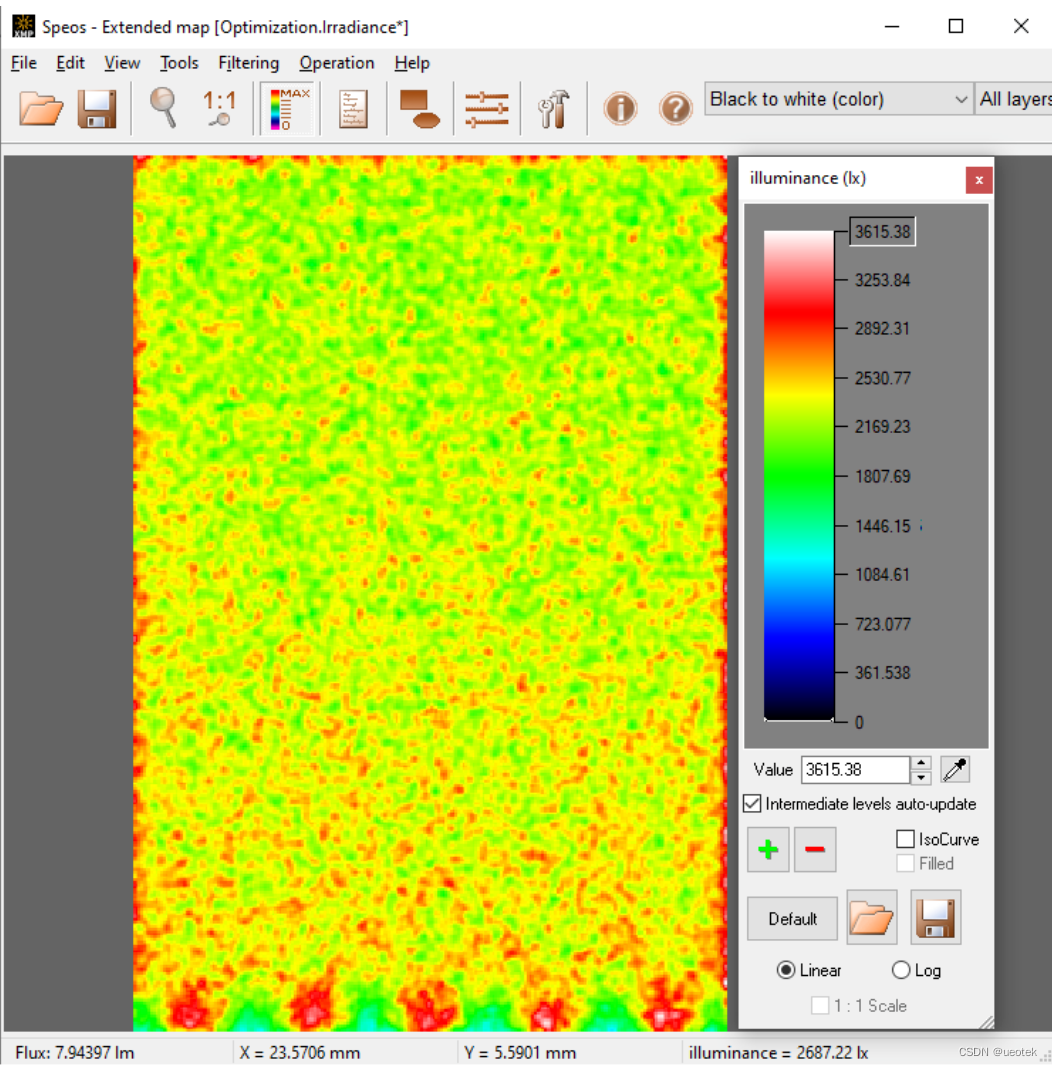Click the green plus add level button
This screenshot has height=1066, width=1052.
coord(768,850)
